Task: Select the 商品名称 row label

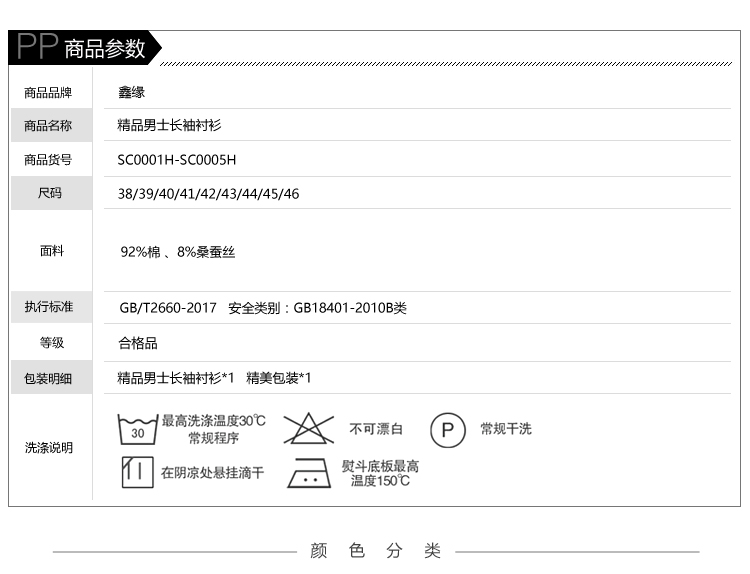Action: tap(48, 126)
